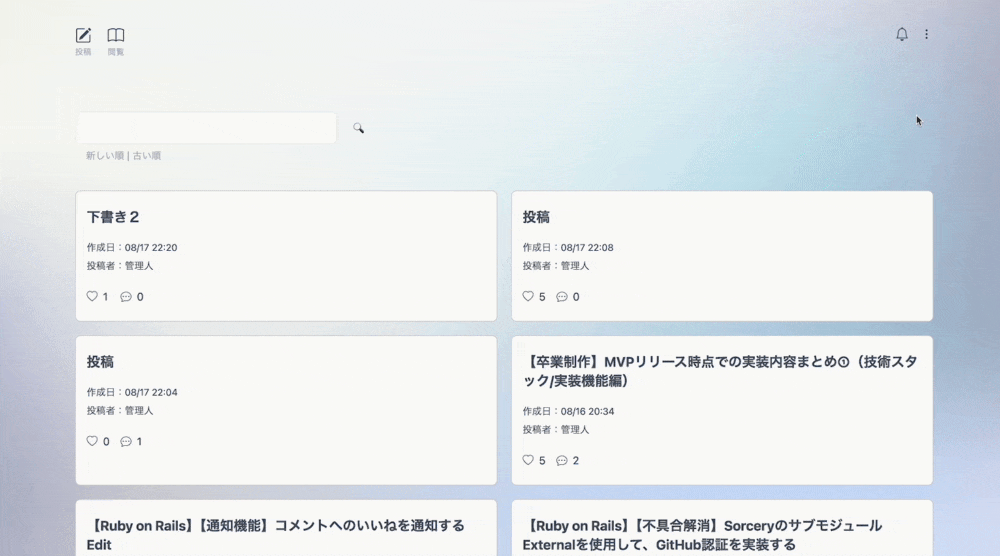Click the search magnifier icon

(358, 128)
